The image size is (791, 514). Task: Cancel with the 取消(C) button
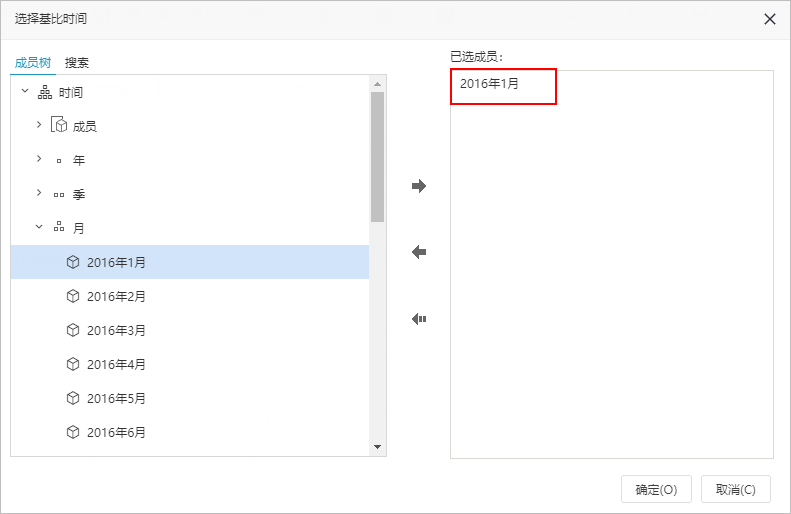736,489
